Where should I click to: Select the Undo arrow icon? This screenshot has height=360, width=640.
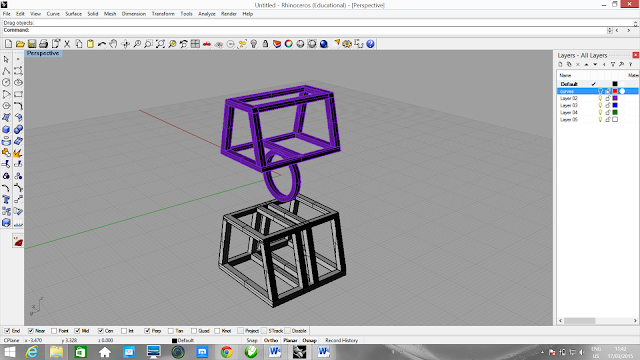pos(102,44)
